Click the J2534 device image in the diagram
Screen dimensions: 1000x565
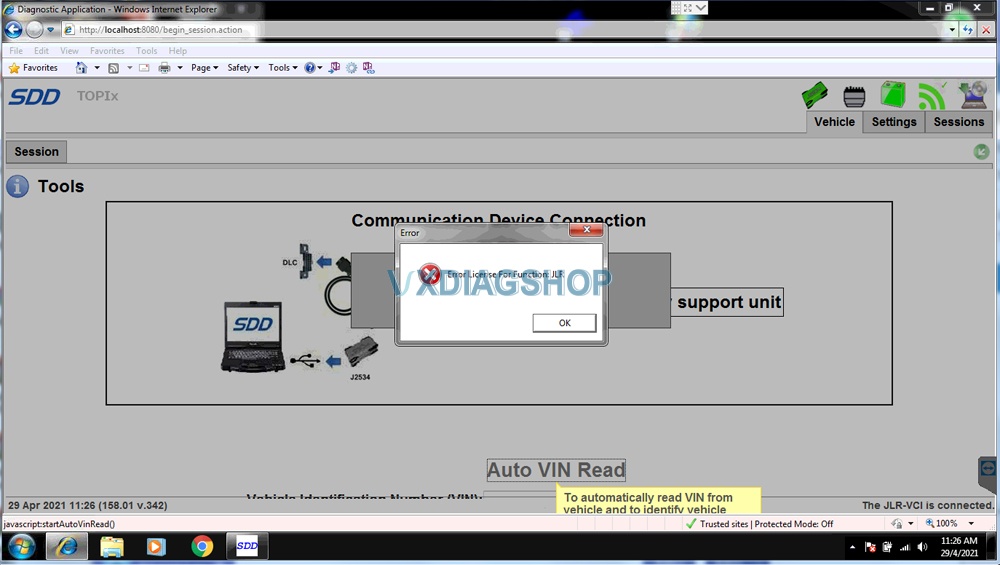click(361, 351)
